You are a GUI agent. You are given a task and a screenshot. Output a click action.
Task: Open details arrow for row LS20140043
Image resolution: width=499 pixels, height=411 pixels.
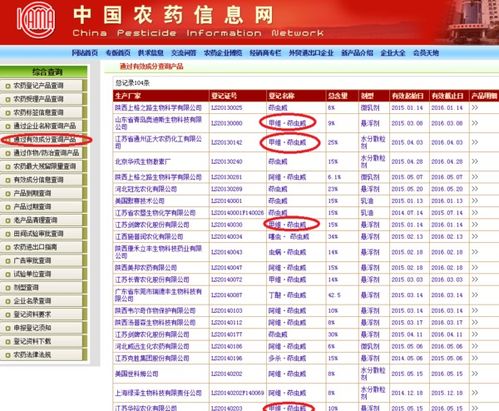[475, 252]
